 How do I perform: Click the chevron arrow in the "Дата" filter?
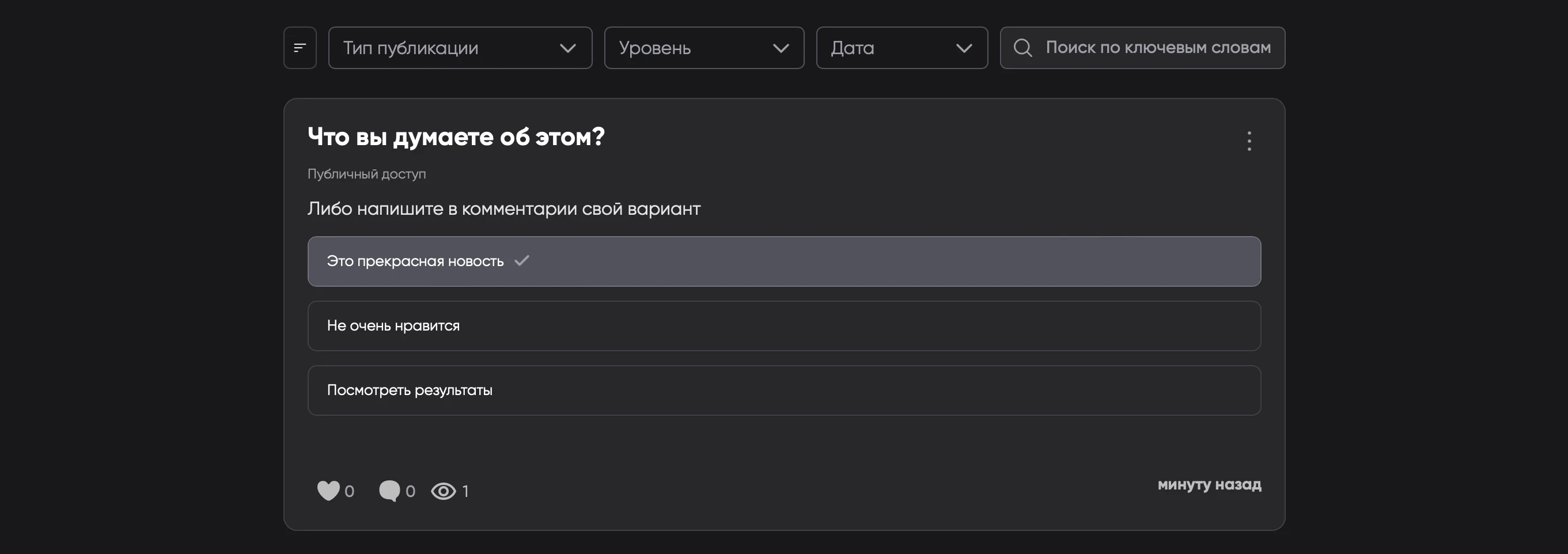tap(964, 48)
